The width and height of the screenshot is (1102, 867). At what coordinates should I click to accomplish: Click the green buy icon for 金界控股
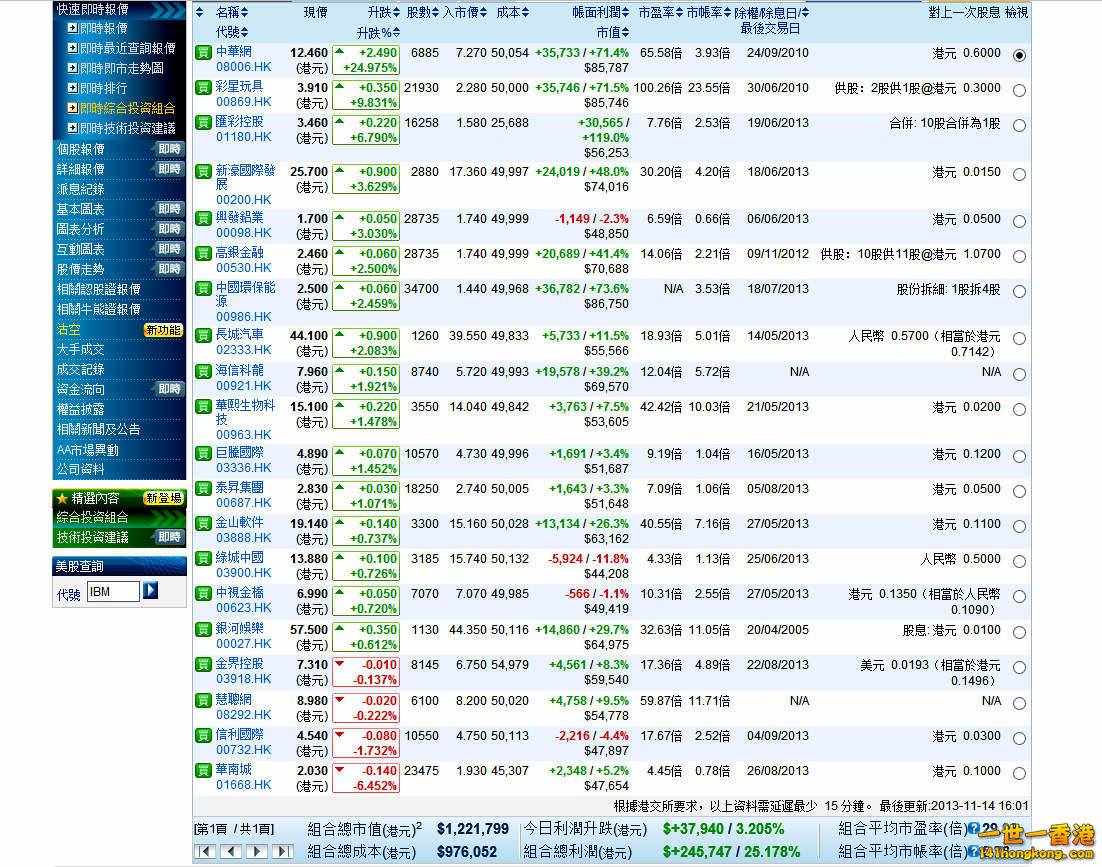click(203, 664)
